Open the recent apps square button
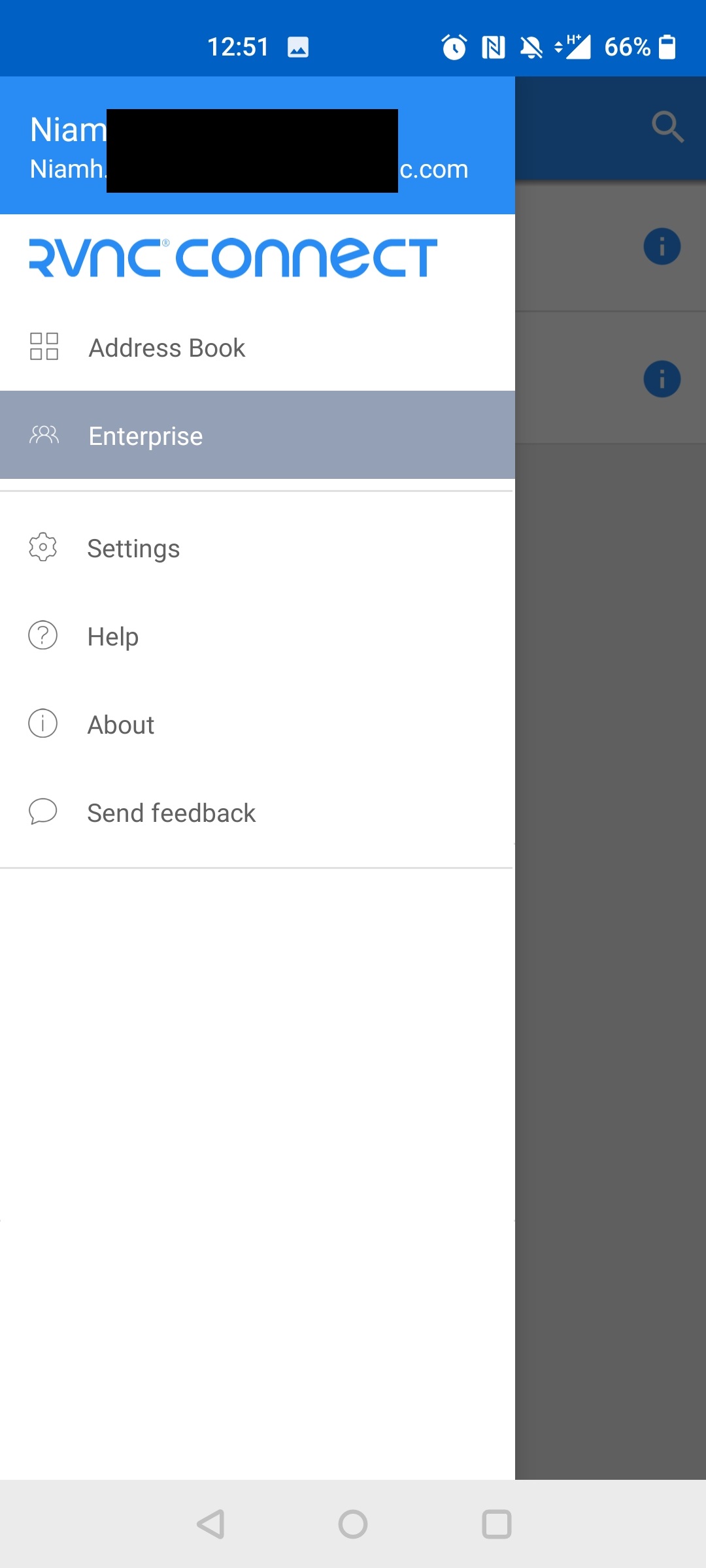Image resolution: width=706 pixels, height=1568 pixels. [x=496, y=1524]
